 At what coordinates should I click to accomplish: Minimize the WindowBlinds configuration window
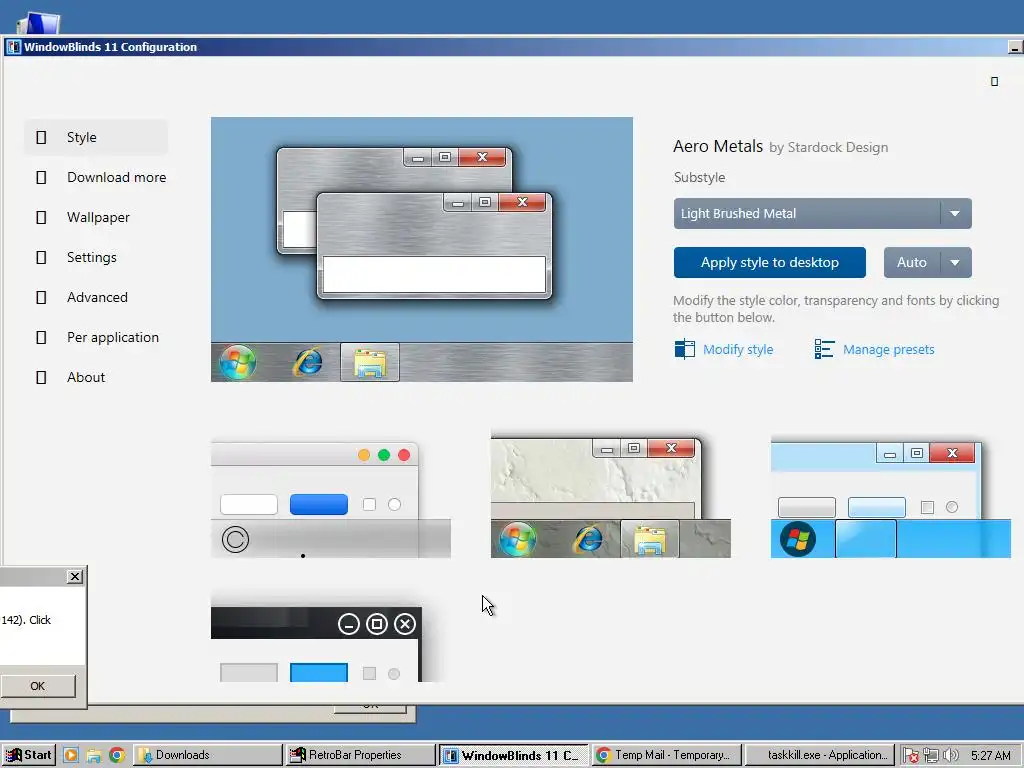(x=1015, y=47)
